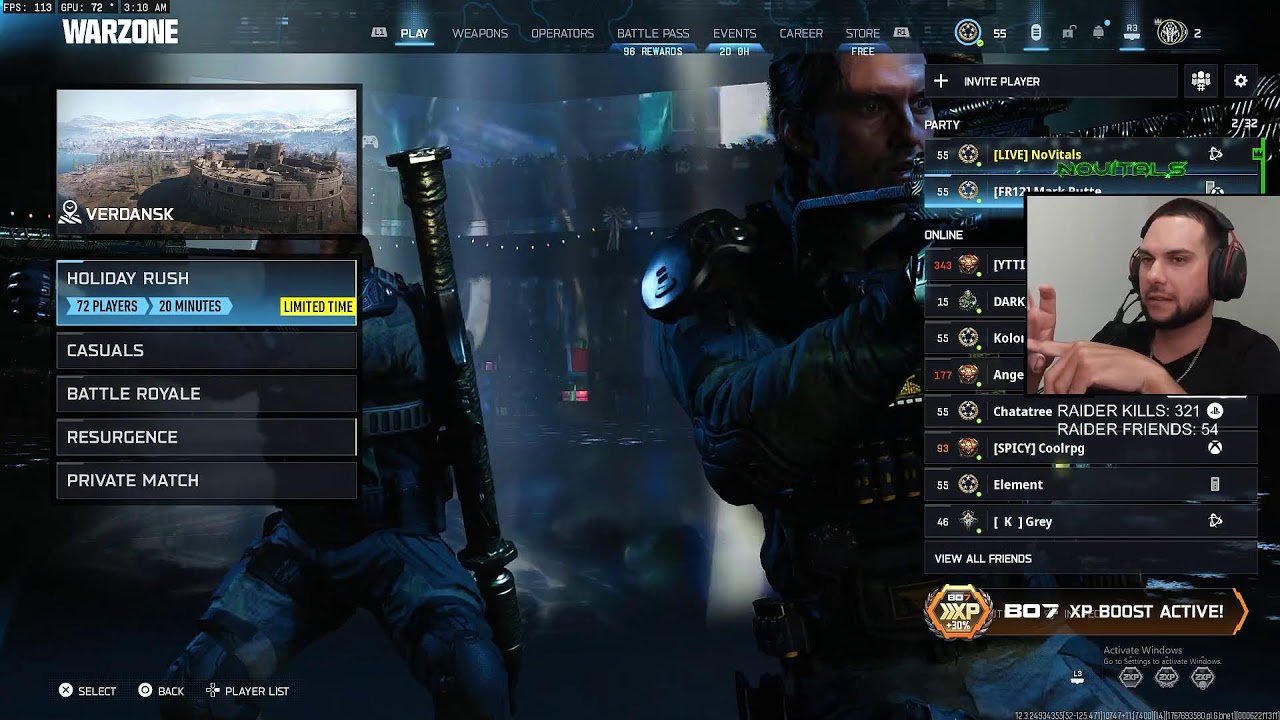Click rank emblem beside NoVitals
The width and height of the screenshot is (1280, 720).
point(968,154)
